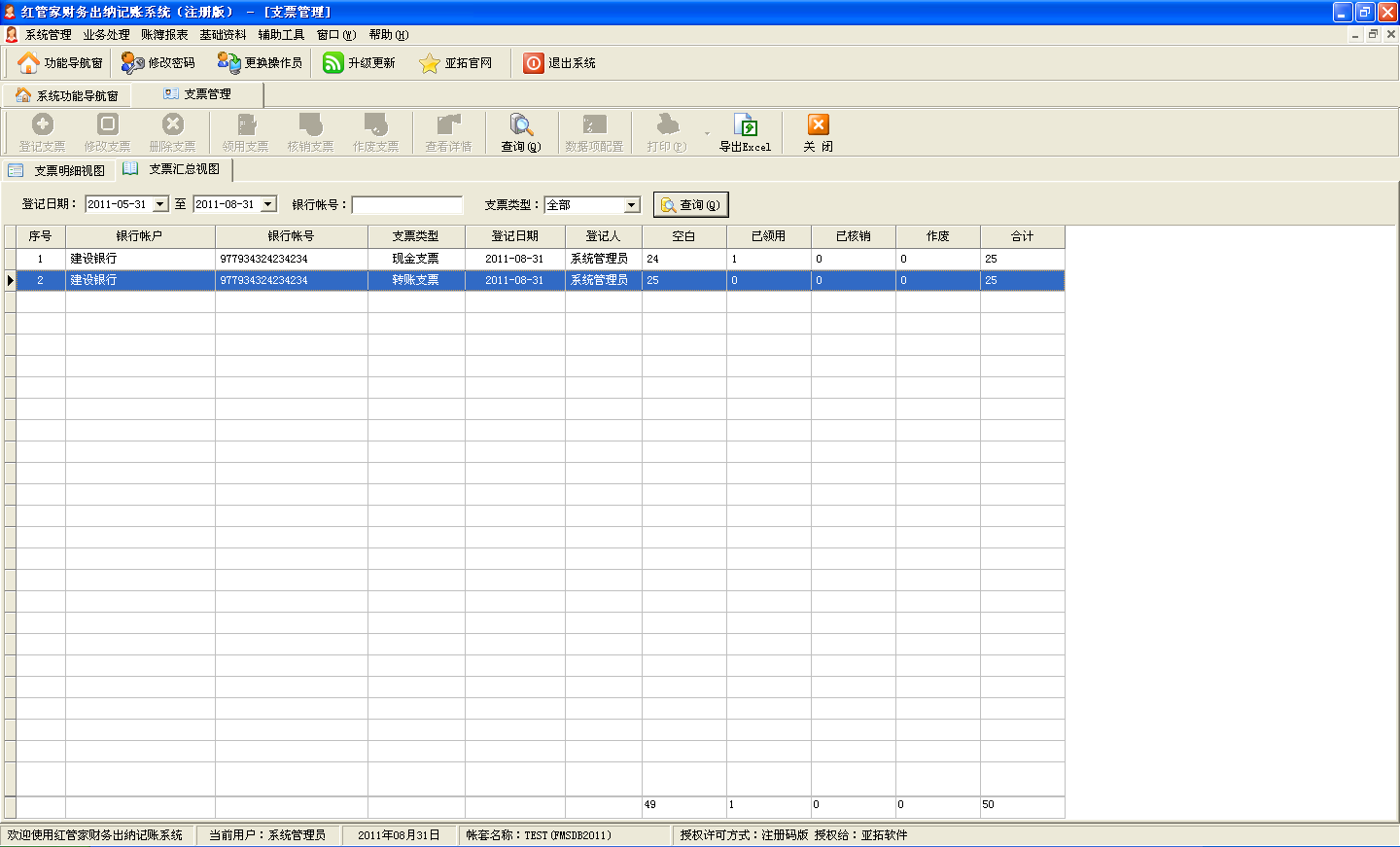Export data with 导出Excel icon

(x=745, y=125)
